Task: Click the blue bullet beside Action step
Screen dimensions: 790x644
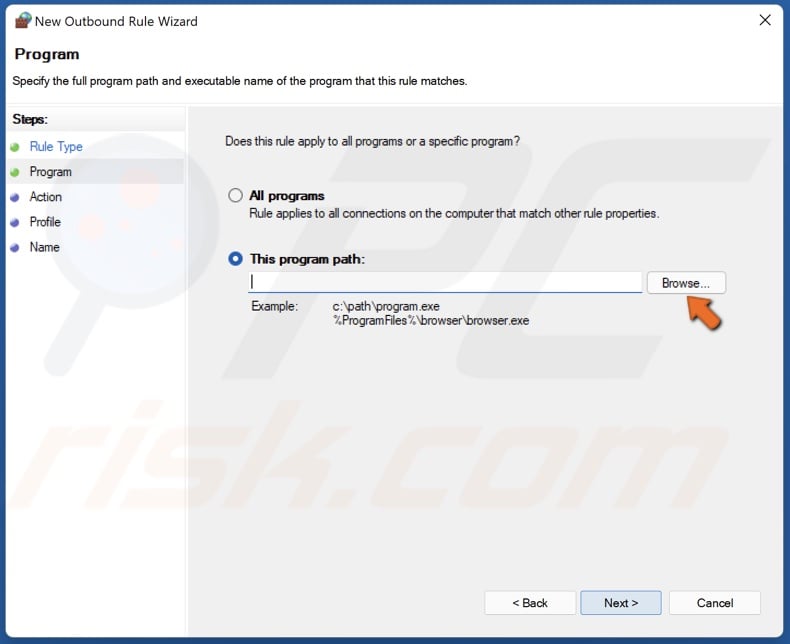Action: click(x=15, y=197)
